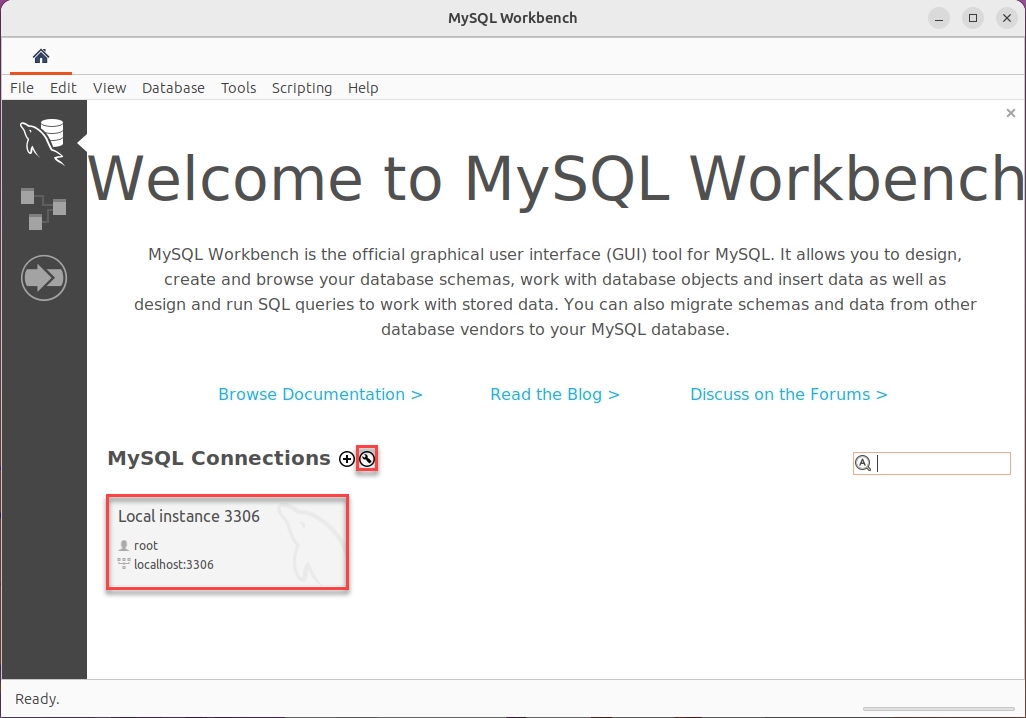The height and width of the screenshot is (718, 1026).
Task: Open the Database menu
Action: 173,88
